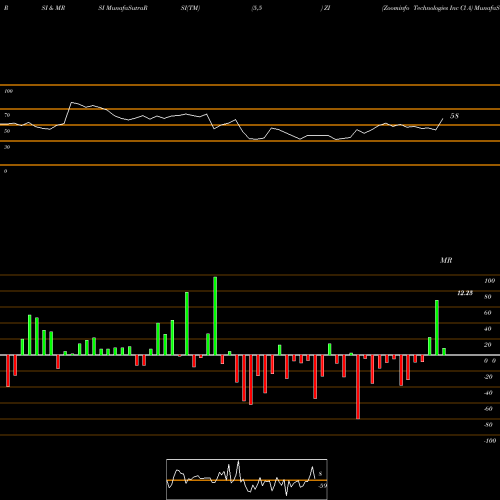Click the tallest green bar in MR histogram

click(215, 316)
